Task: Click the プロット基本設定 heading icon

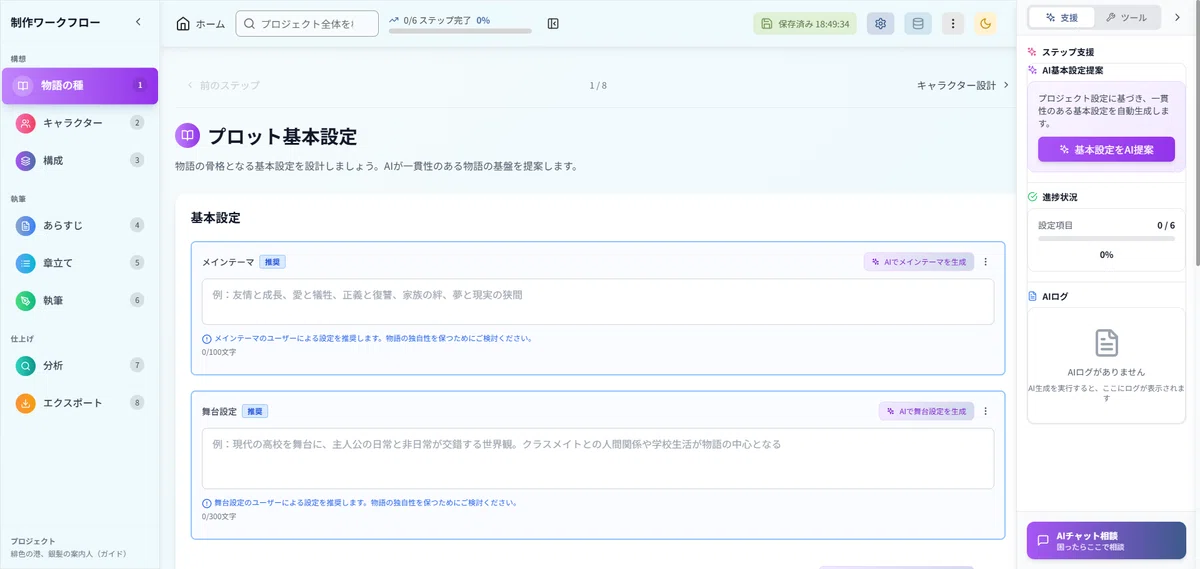Action: tap(187, 136)
